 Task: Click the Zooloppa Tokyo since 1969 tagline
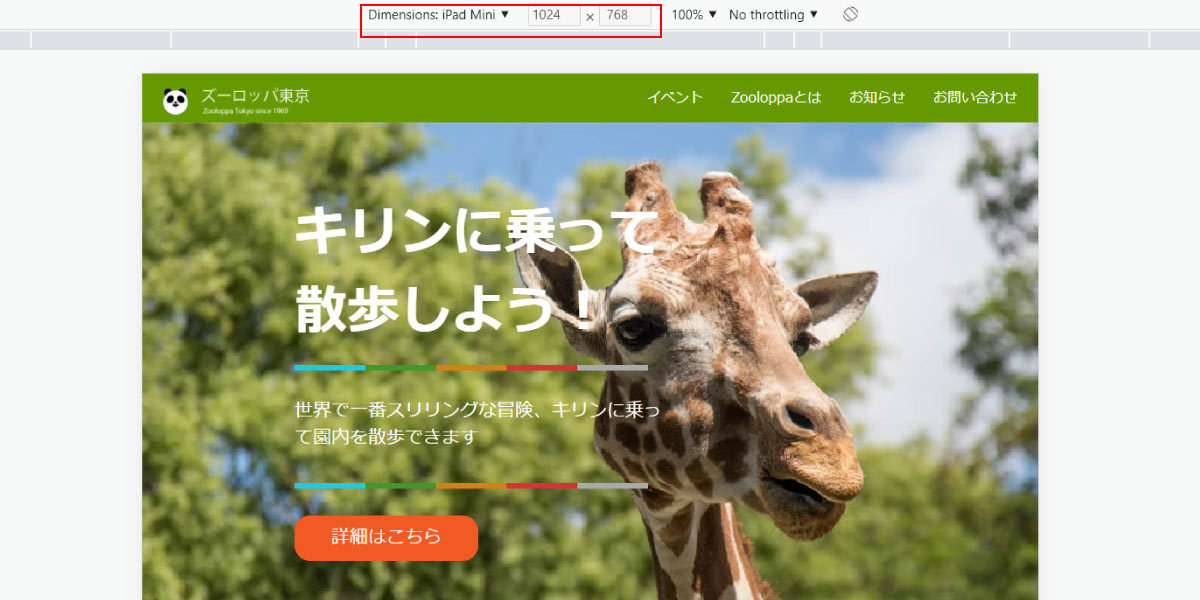coord(245,111)
